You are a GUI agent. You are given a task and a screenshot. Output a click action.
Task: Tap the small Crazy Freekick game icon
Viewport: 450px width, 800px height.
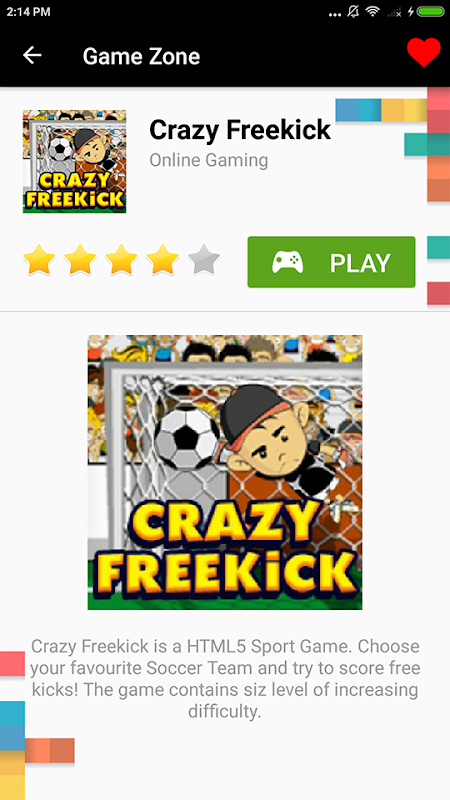point(74,161)
